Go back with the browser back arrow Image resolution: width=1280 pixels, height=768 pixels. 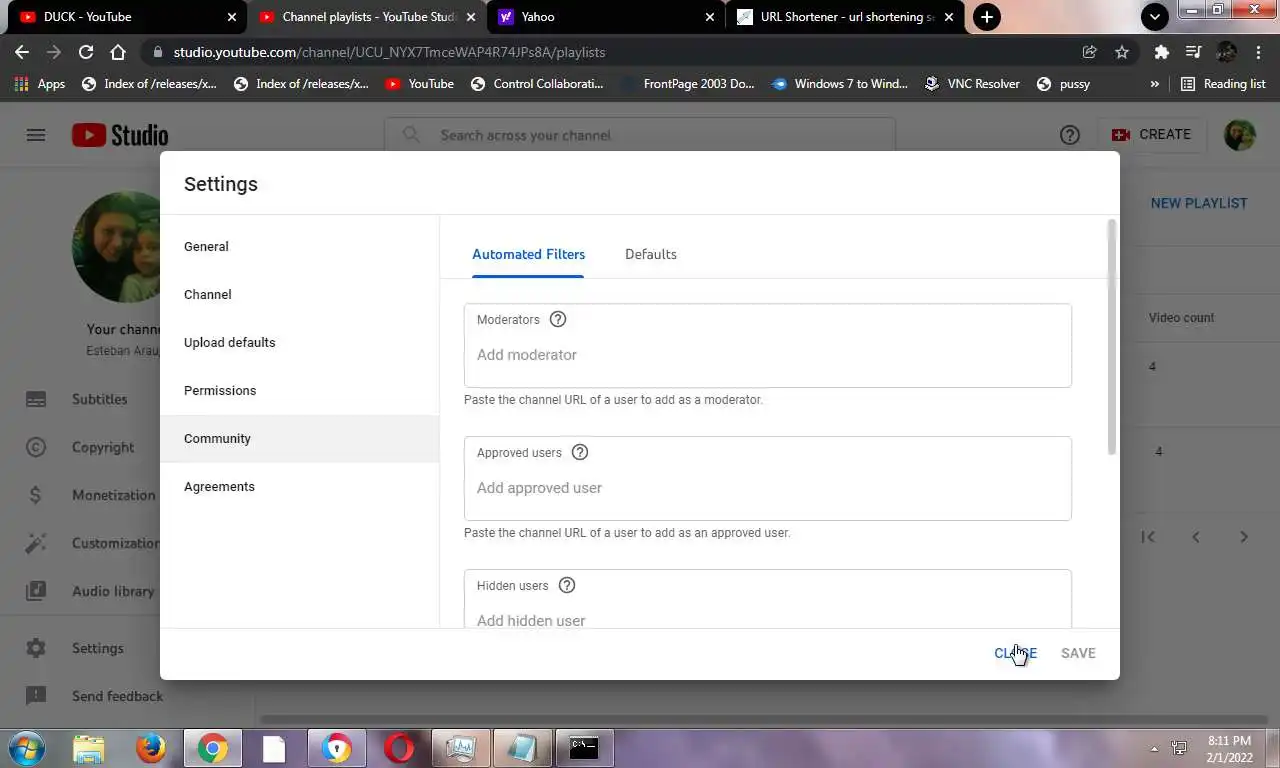pos(22,52)
